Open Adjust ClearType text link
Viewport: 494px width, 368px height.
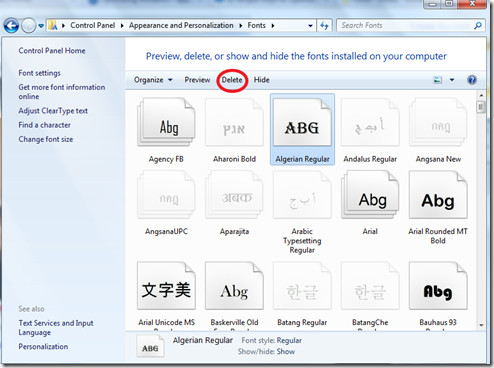point(53,111)
